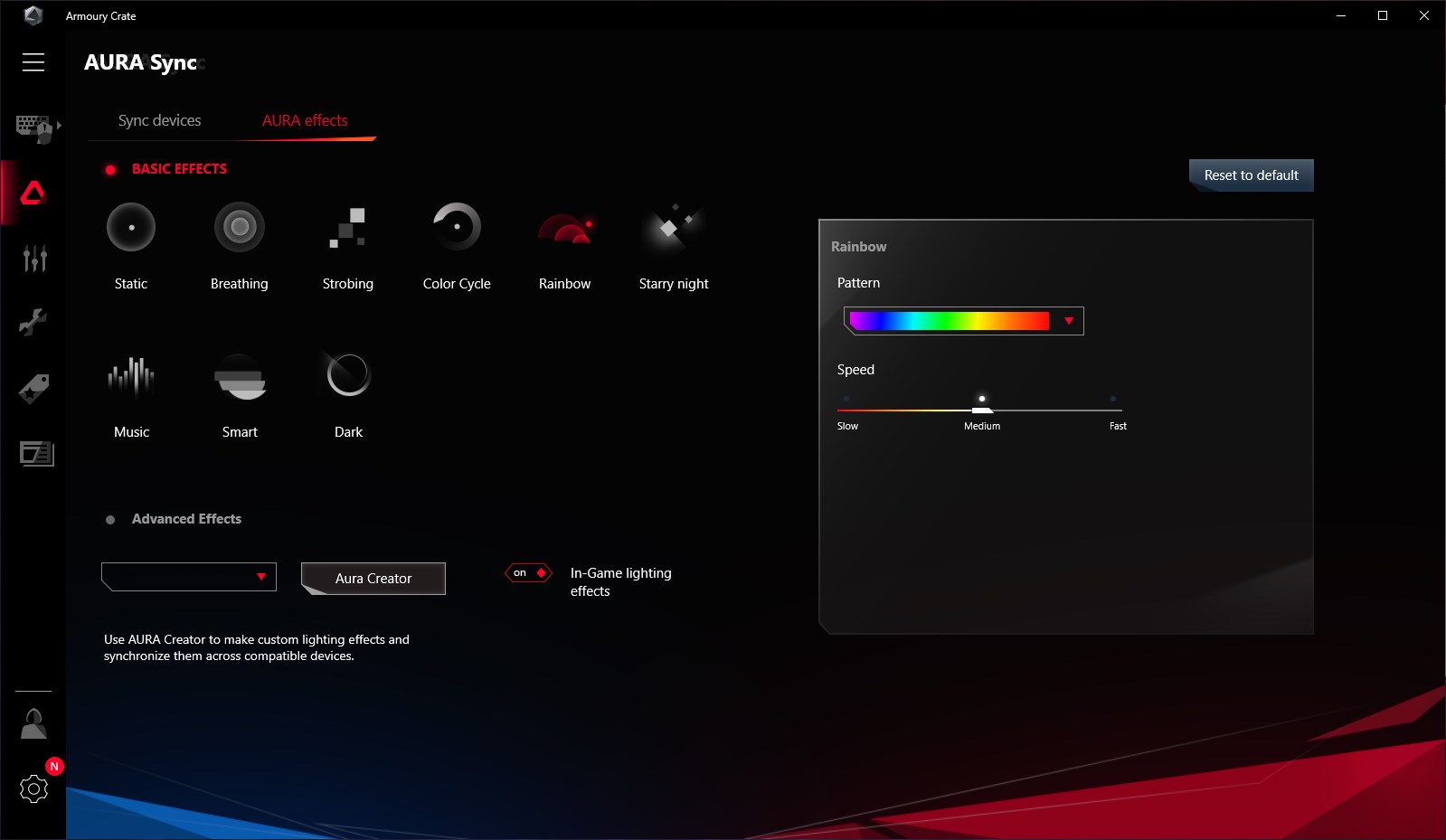
Task: Set speed slider to Slow
Action: (846, 399)
